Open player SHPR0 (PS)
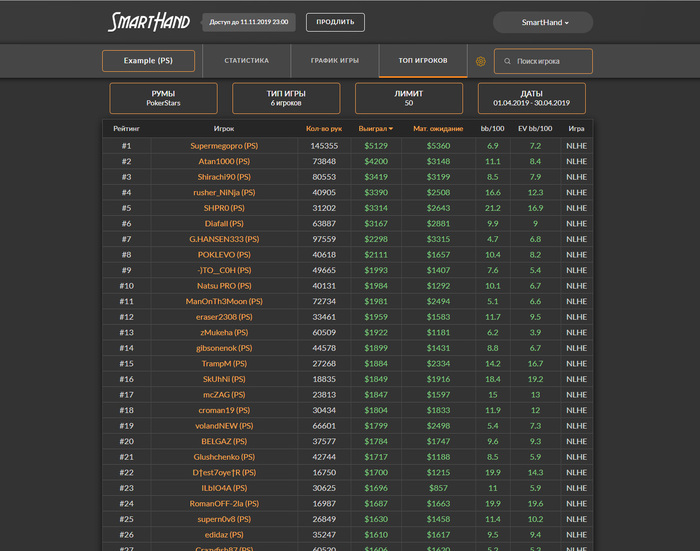This screenshot has height=551, width=700. (x=224, y=208)
